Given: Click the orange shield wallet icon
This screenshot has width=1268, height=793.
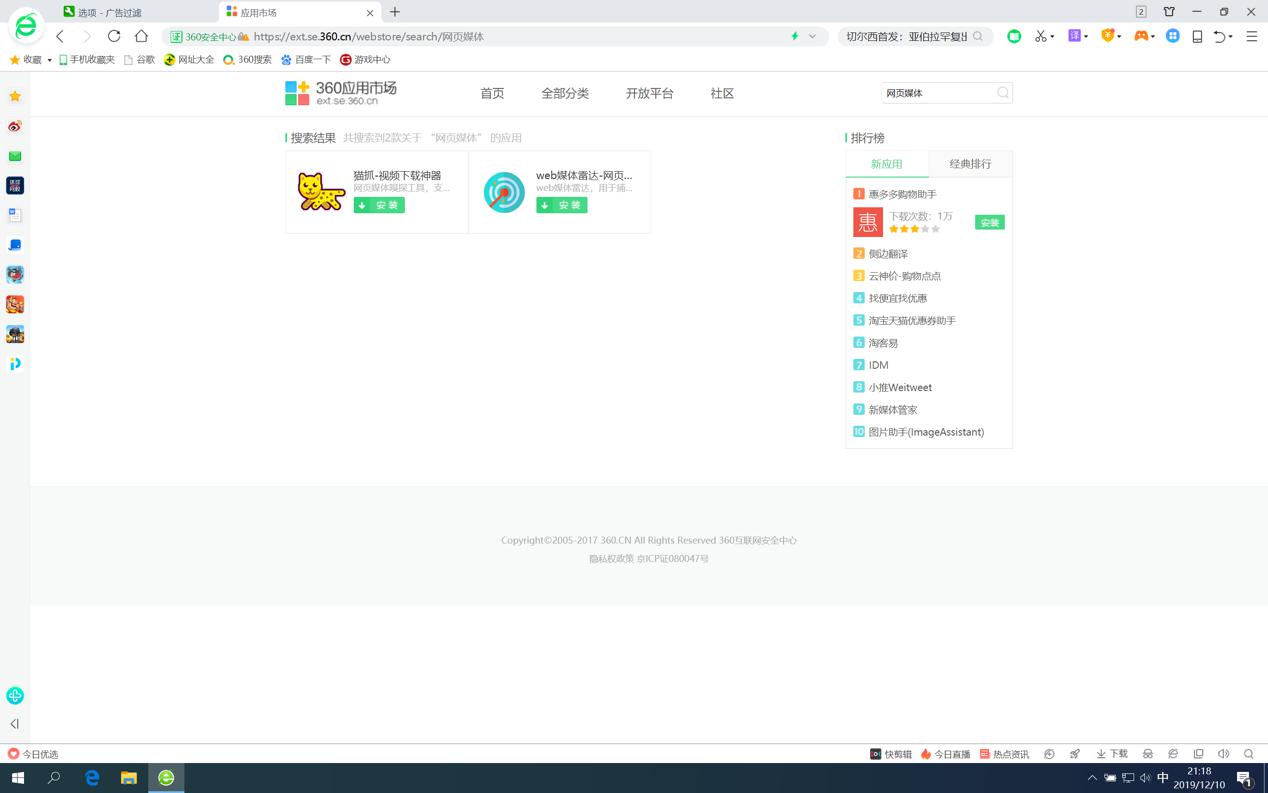Looking at the screenshot, I should [1107, 36].
